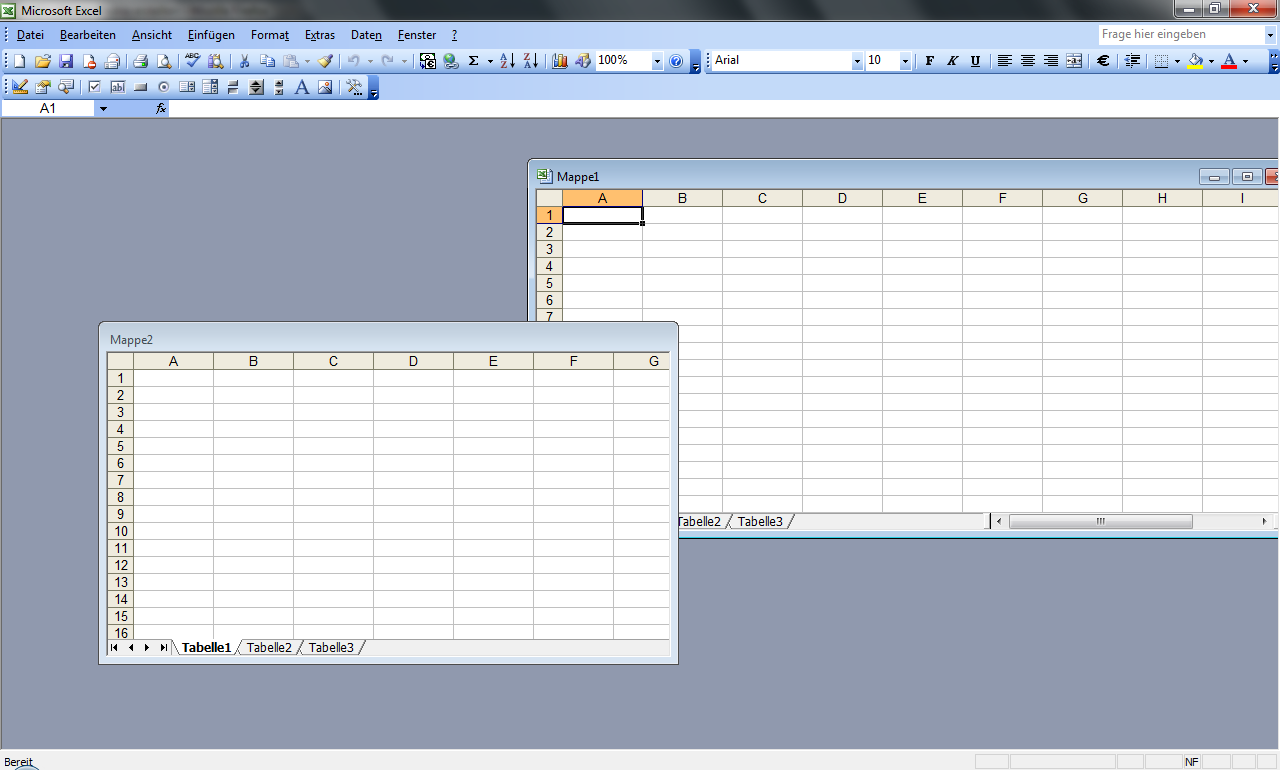Toggle Design Mode in the Control Toolbox
The image size is (1280, 770).
point(20,87)
